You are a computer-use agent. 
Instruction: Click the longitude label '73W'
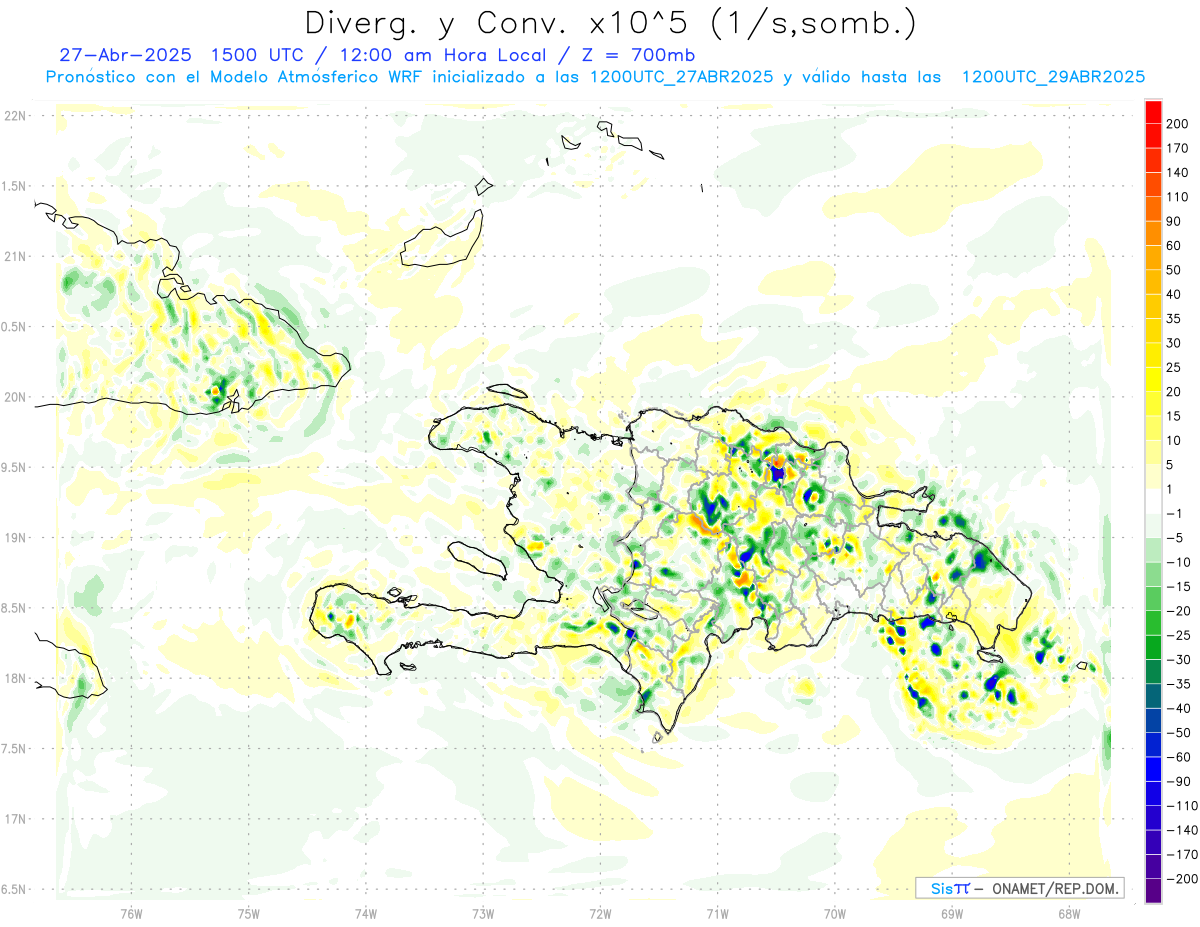click(x=483, y=913)
